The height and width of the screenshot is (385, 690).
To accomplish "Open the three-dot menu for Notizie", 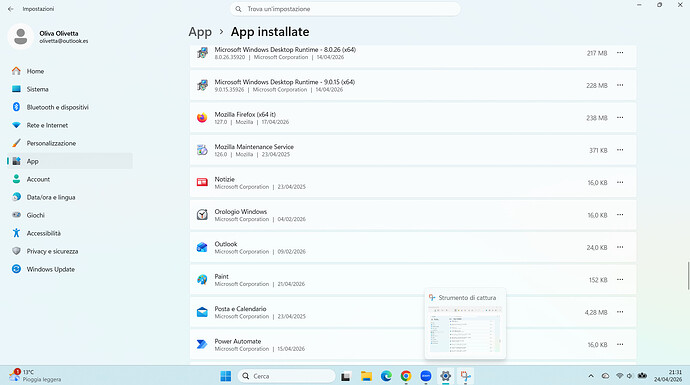I will click(620, 182).
